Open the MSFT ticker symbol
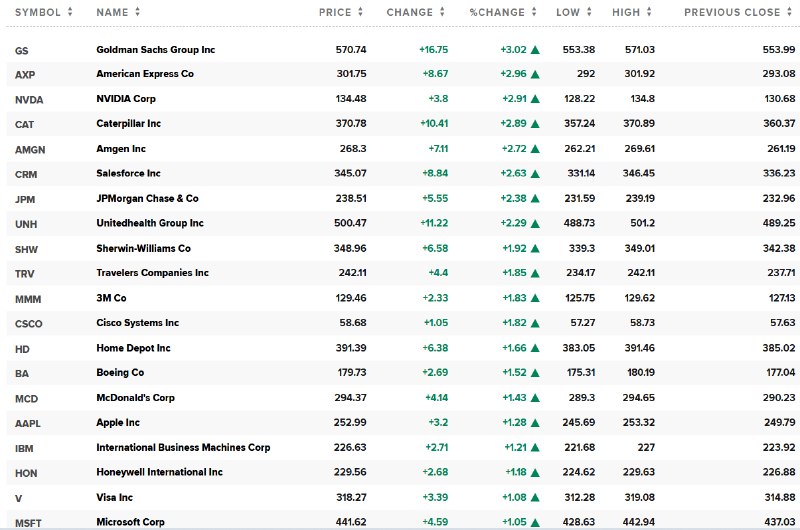The height and width of the screenshot is (530, 800). tap(28, 523)
